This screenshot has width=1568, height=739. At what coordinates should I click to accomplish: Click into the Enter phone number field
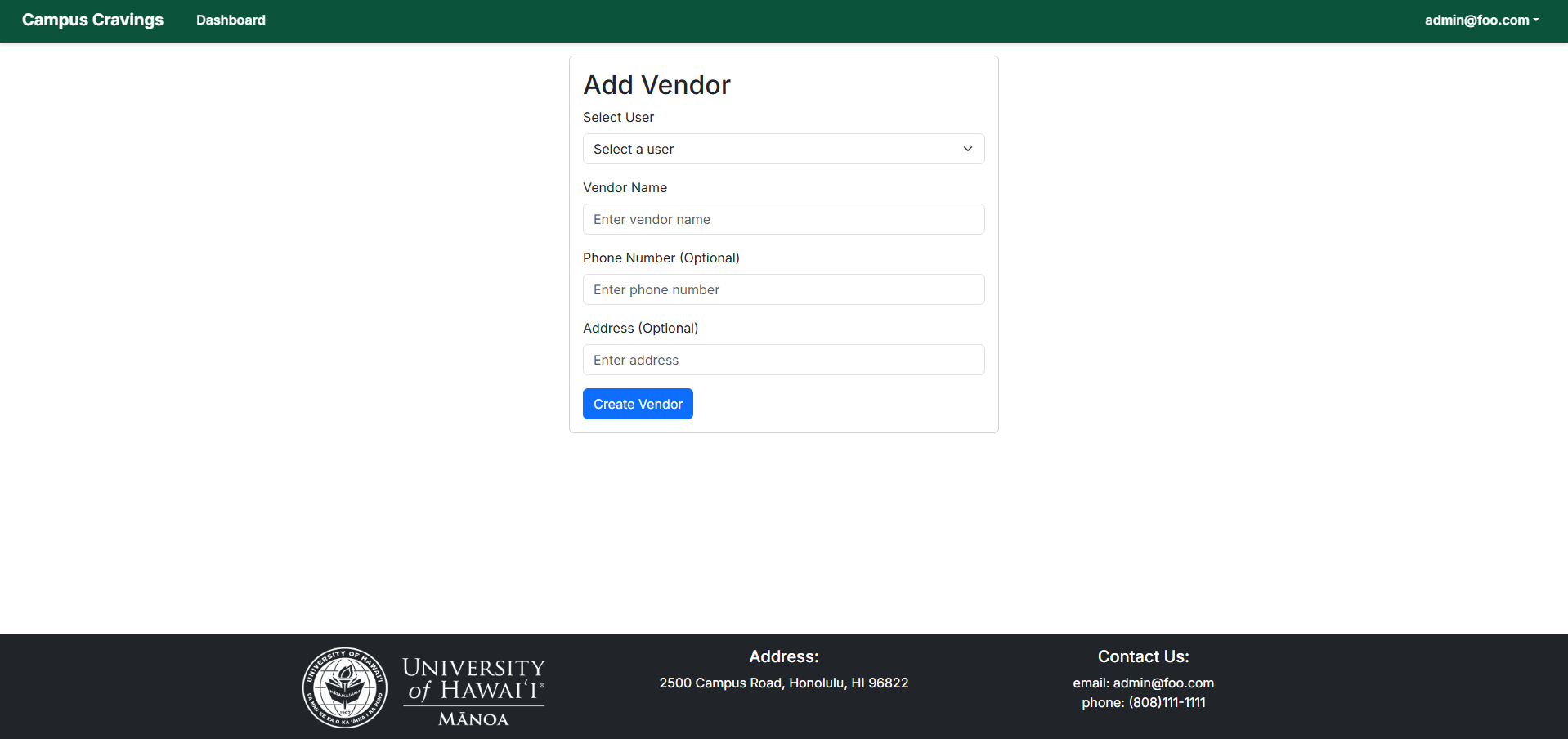point(783,289)
